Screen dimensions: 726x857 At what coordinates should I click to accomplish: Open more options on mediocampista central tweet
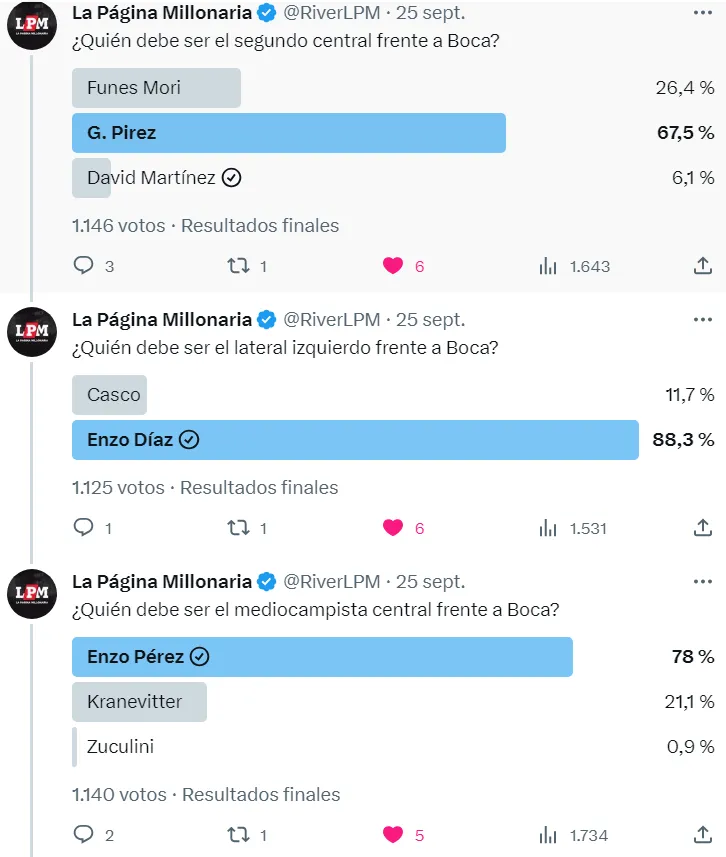[x=702, y=581]
